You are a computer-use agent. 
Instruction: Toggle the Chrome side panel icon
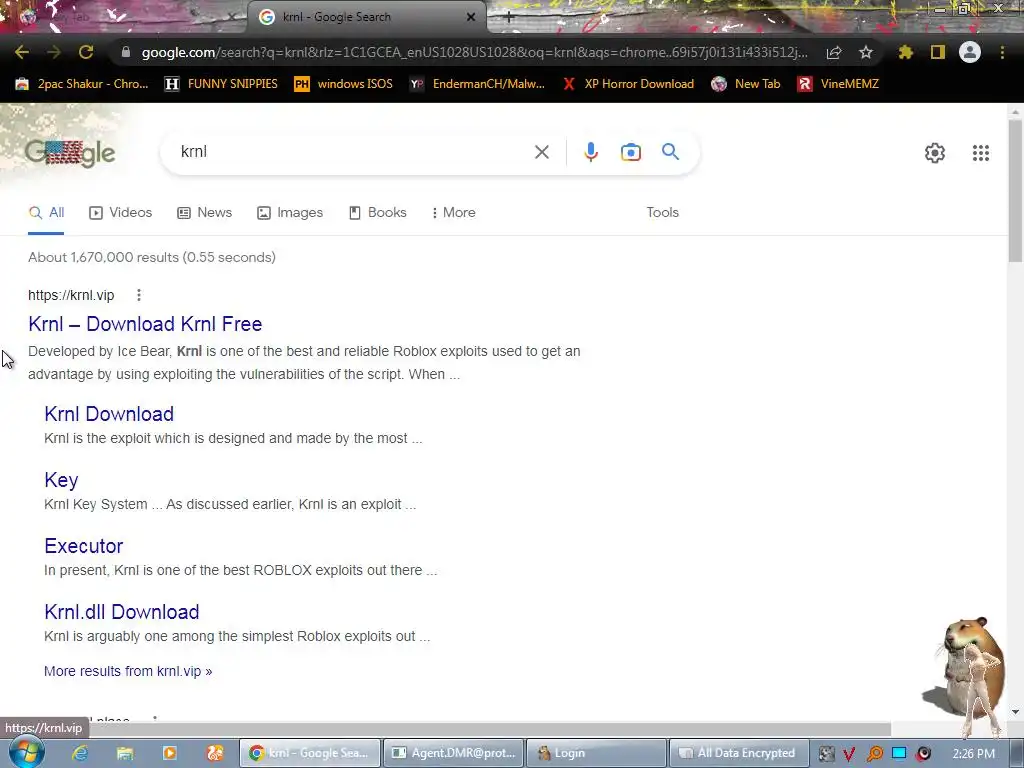click(938, 52)
